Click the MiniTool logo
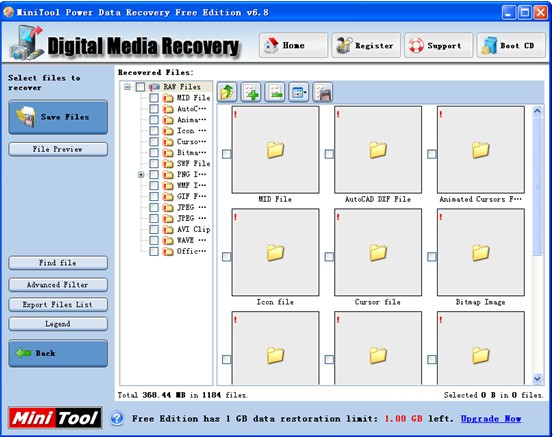 (x=55, y=418)
